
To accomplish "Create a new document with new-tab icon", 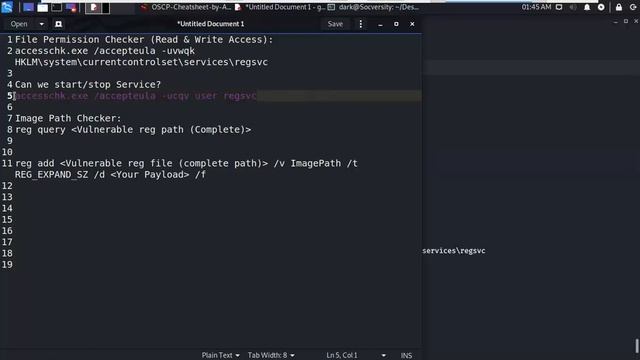I will [x=58, y=24].
